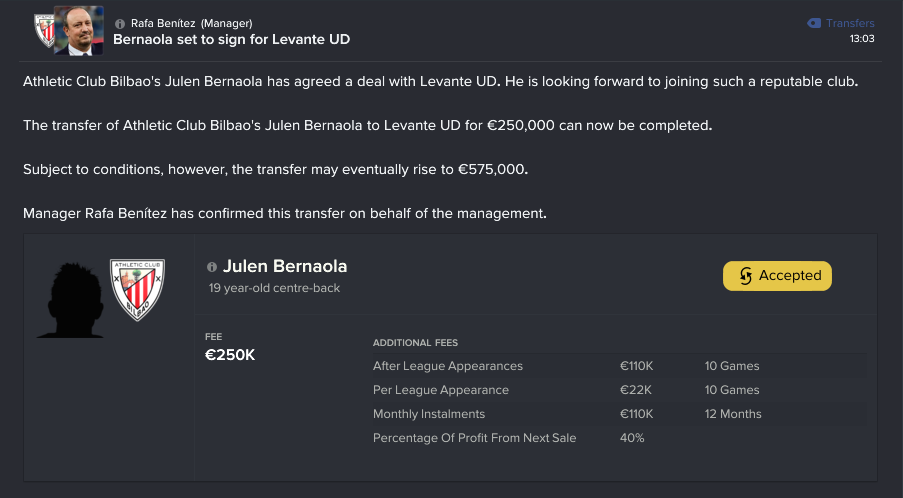
Task: Click the Additional Fees heading
Action: click(x=415, y=343)
